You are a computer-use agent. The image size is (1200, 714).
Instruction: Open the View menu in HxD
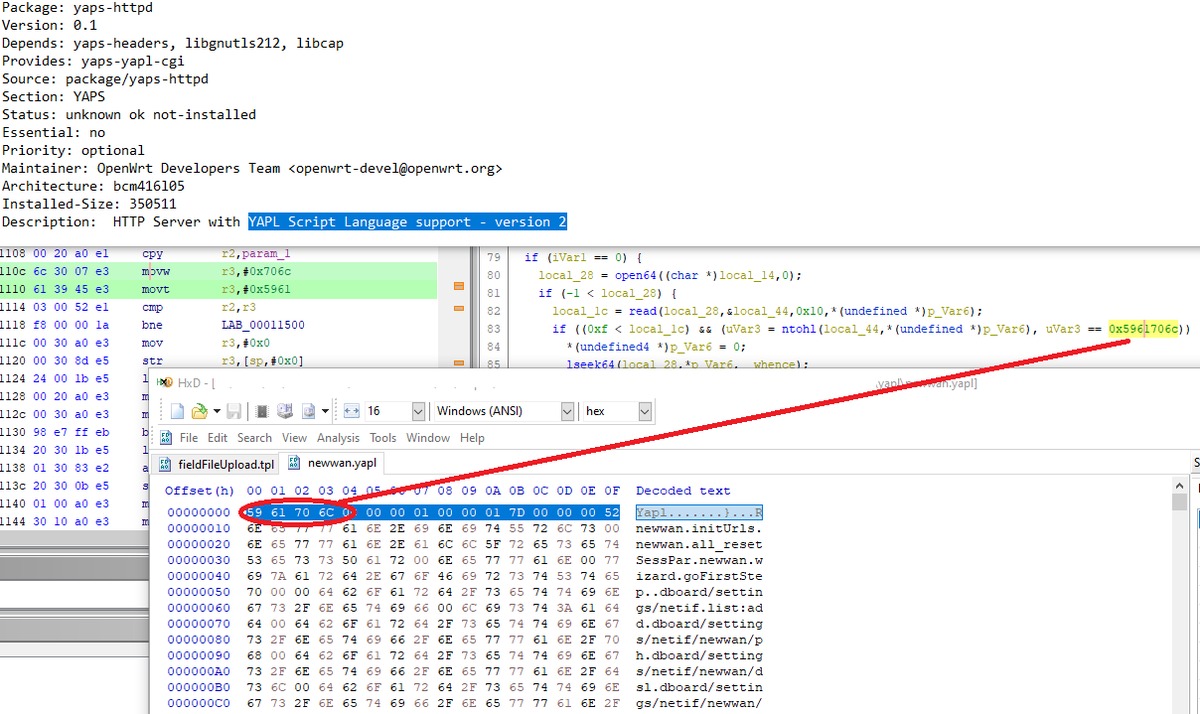tap(294, 438)
